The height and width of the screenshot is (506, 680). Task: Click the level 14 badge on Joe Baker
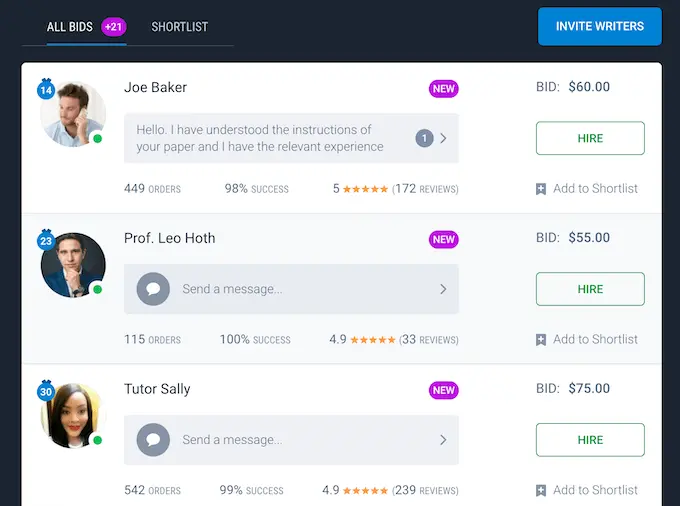(x=46, y=89)
